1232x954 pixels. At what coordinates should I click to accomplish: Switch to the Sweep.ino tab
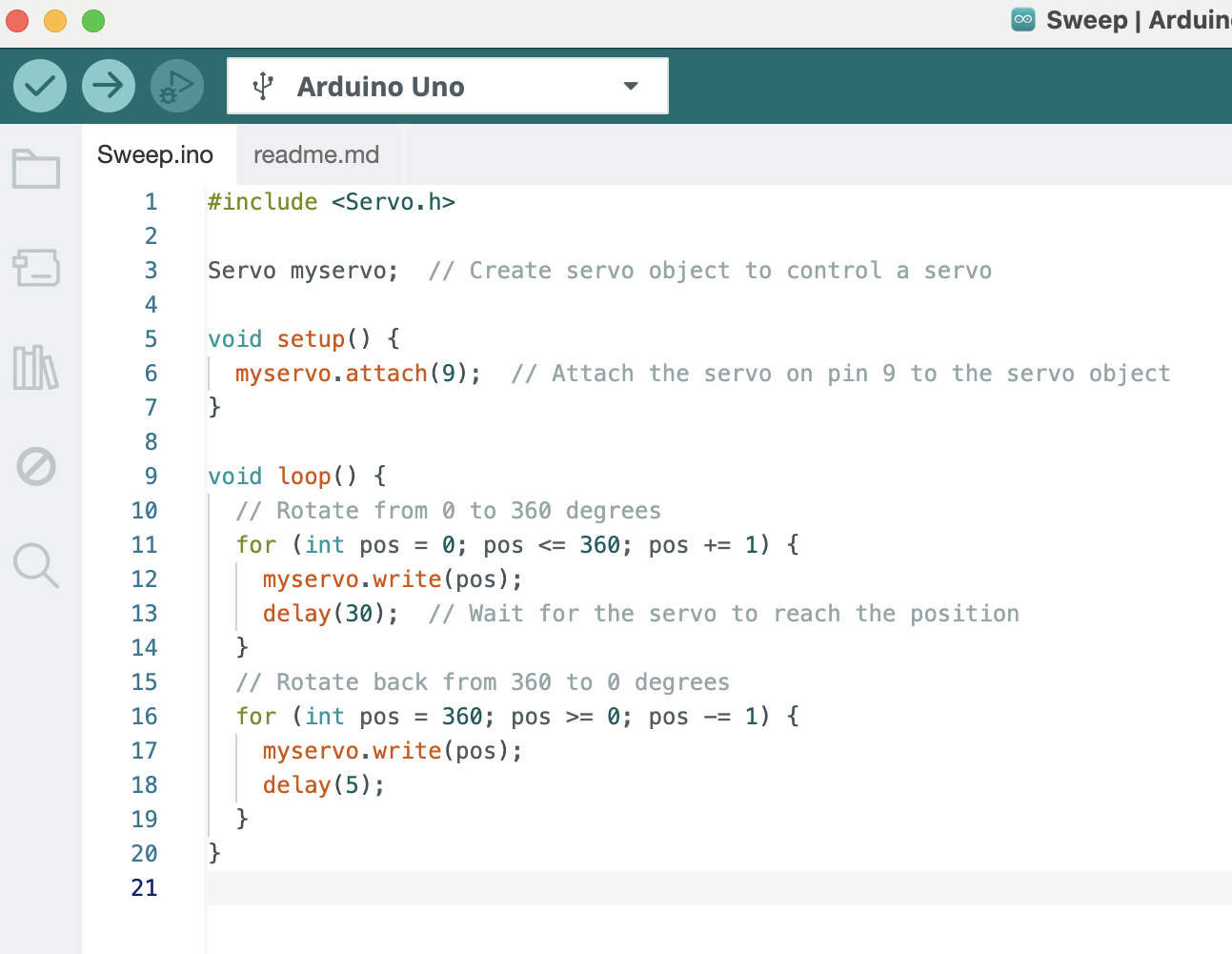[155, 154]
